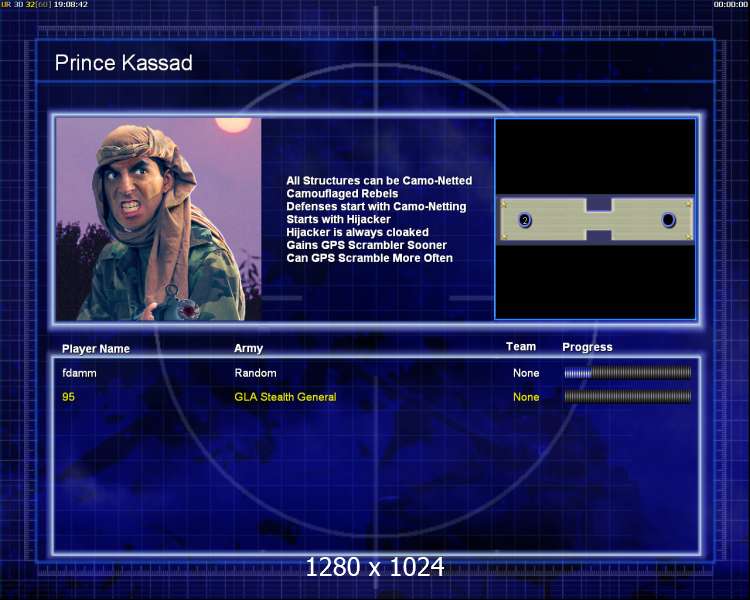Click the Prince Kassad title text

tap(123, 63)
